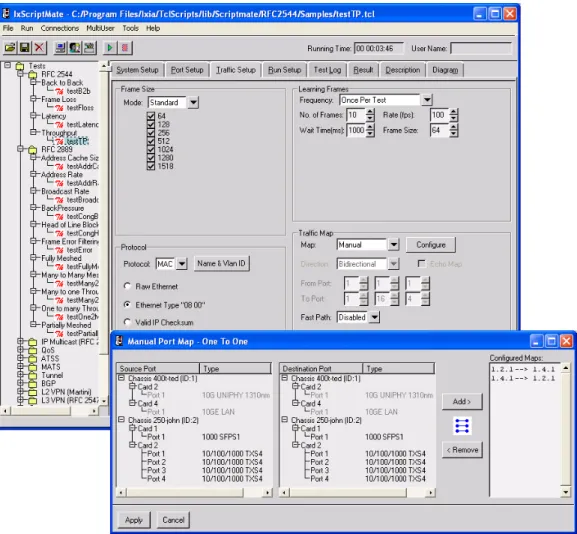Click Apply in Manual Port Map

[134, 520]
